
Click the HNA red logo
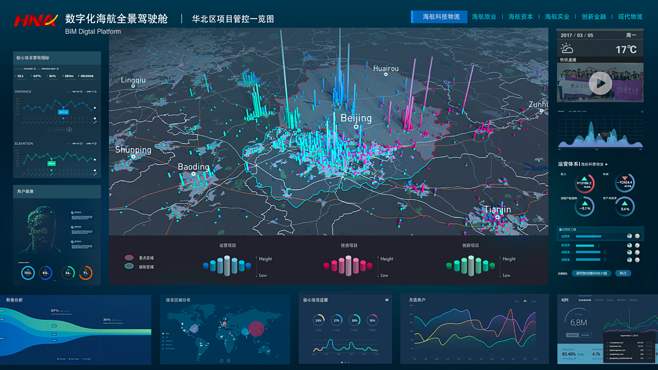click(35, 21)
